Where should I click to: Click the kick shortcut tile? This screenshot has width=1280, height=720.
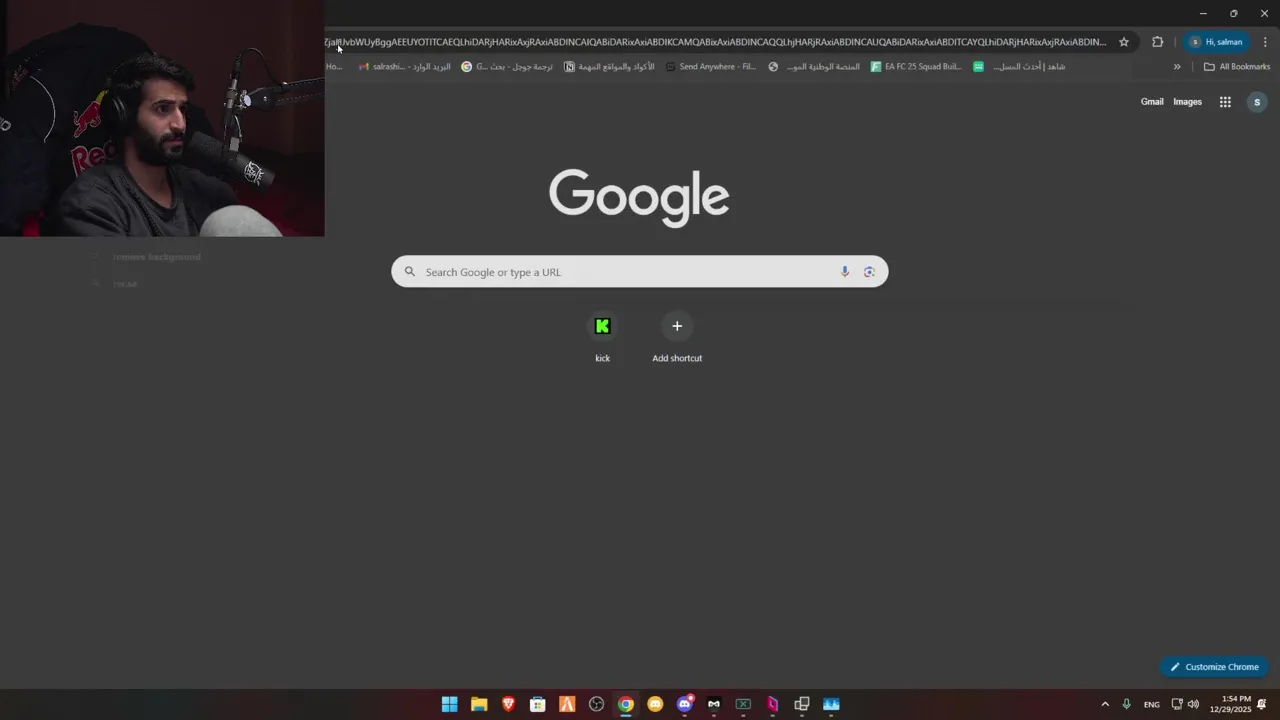pos(602,338)
